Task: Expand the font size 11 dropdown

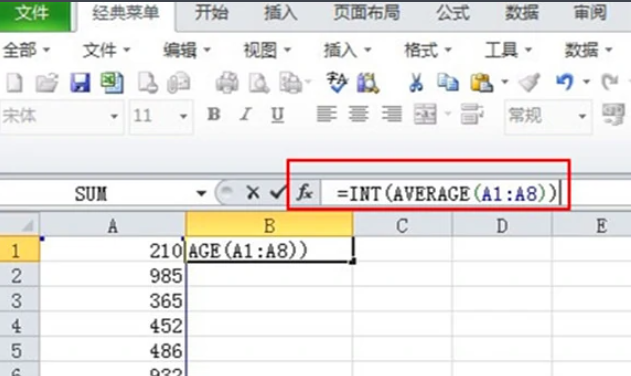Action: (x=184, y=117)
